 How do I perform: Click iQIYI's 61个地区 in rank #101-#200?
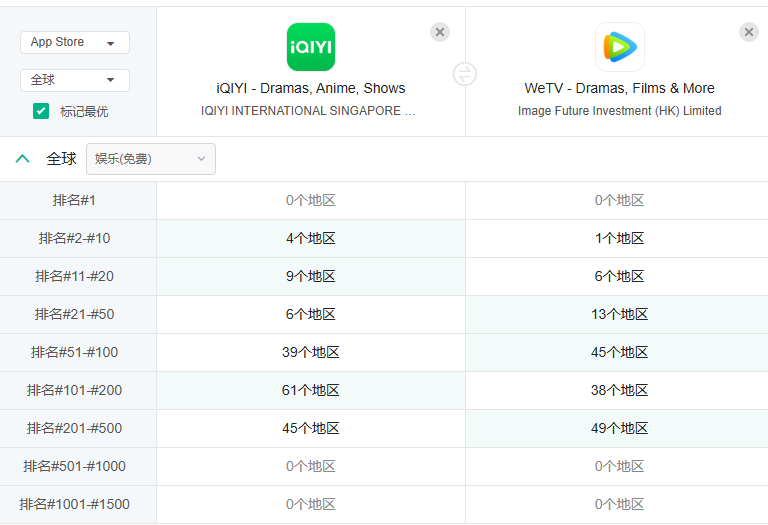pos(311,390)
